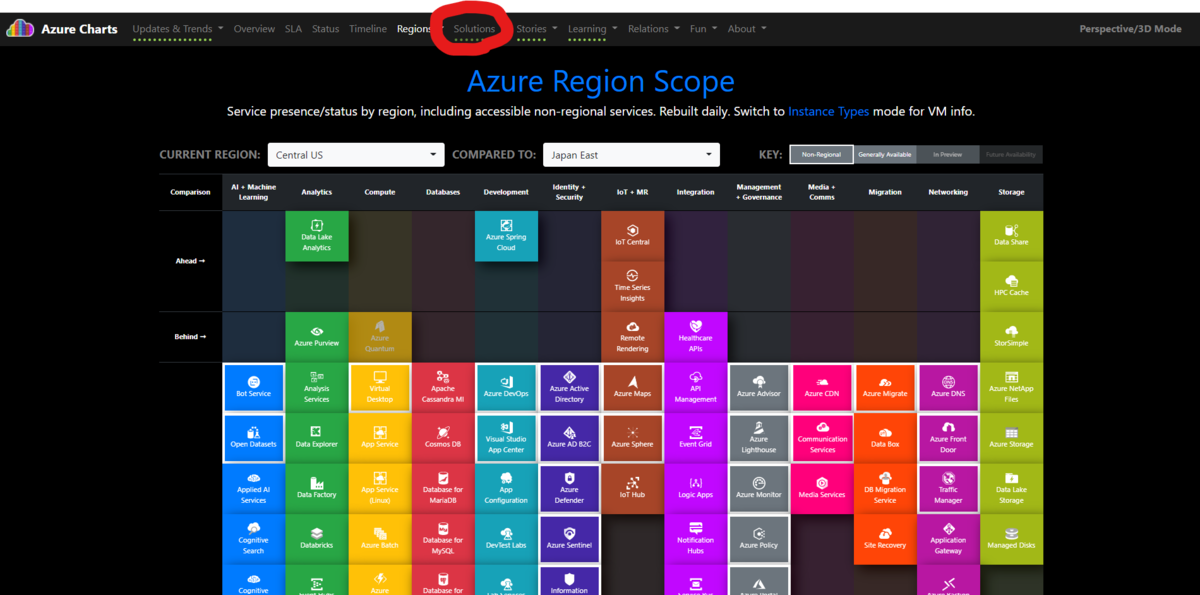The height and width of the screenshot is (595, 1200).
Task: Open the Data Lake Analytics tile
Action: click(x=317, y=236)
